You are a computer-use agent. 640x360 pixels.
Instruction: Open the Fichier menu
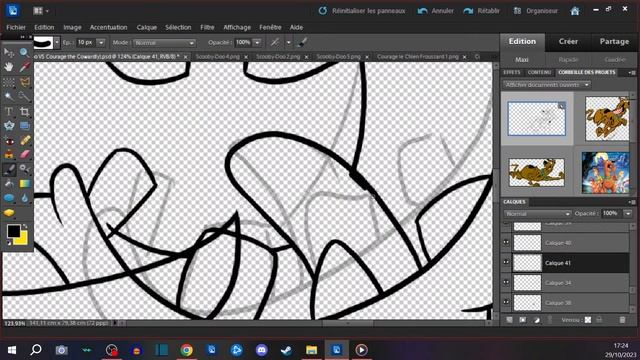point(16,27)
